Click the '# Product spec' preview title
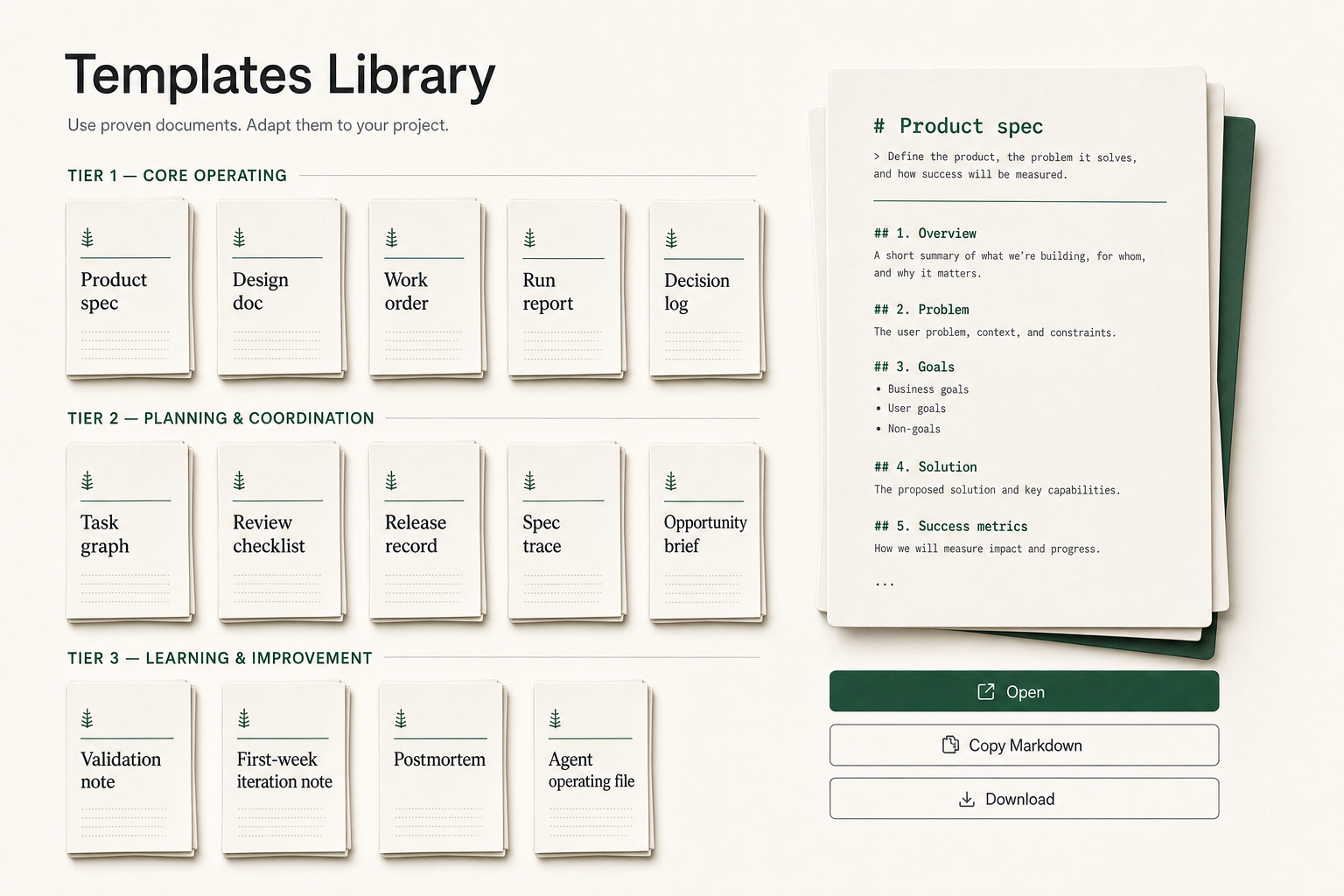The image size is (1344, 896). click(x=958, y=126)
